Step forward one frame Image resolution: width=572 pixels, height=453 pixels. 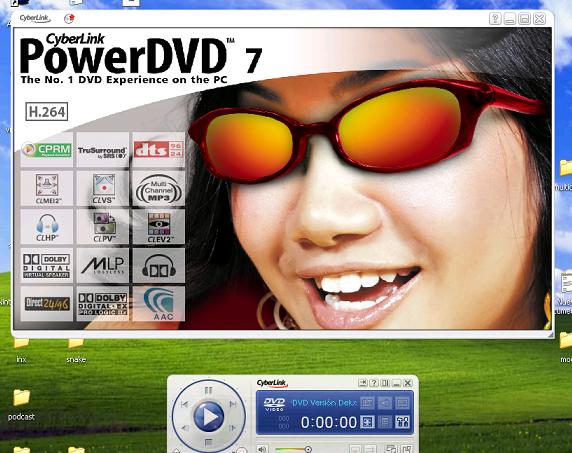pos(232,428)
